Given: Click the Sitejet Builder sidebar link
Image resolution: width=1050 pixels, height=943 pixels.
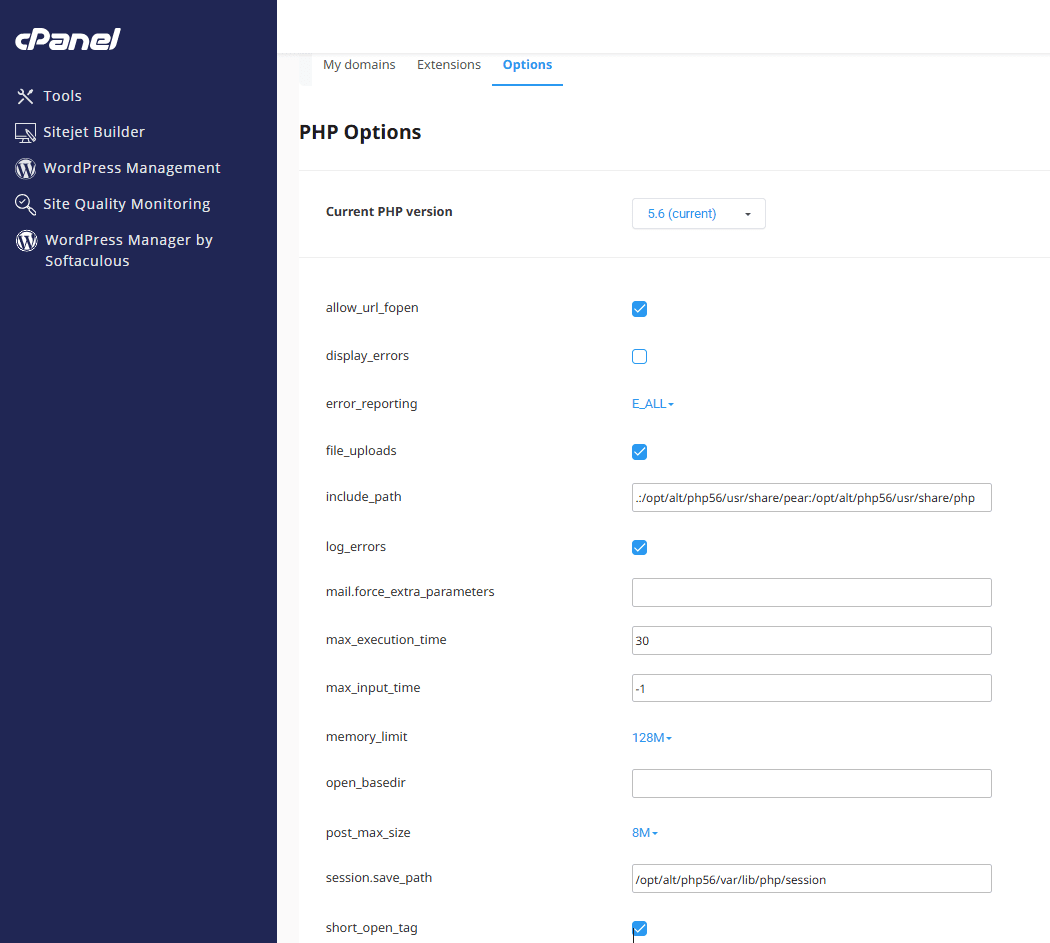Looking at the screenshot, I should [94, 132].
